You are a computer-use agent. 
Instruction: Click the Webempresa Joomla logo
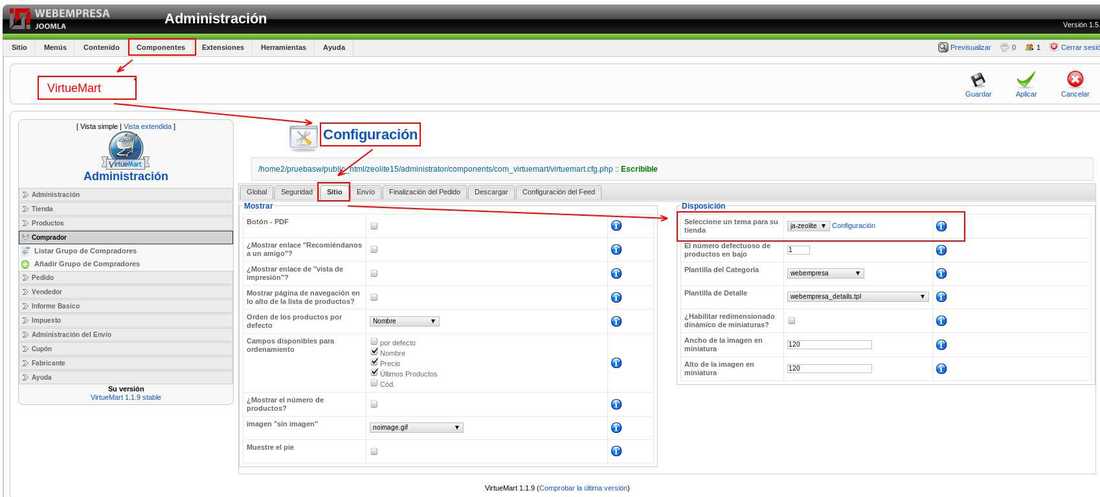pos(60,19)
